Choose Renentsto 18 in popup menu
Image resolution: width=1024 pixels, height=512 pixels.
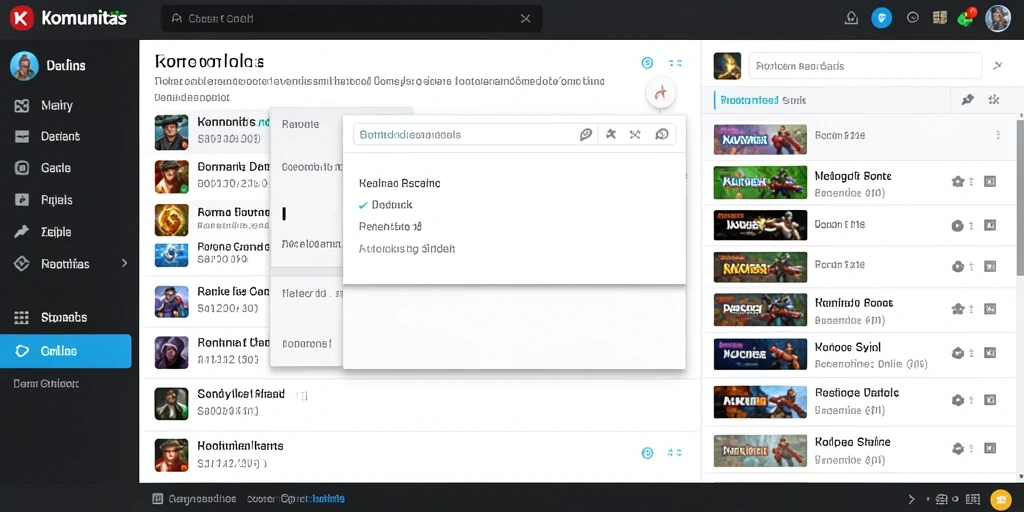(x=391, y=227)
